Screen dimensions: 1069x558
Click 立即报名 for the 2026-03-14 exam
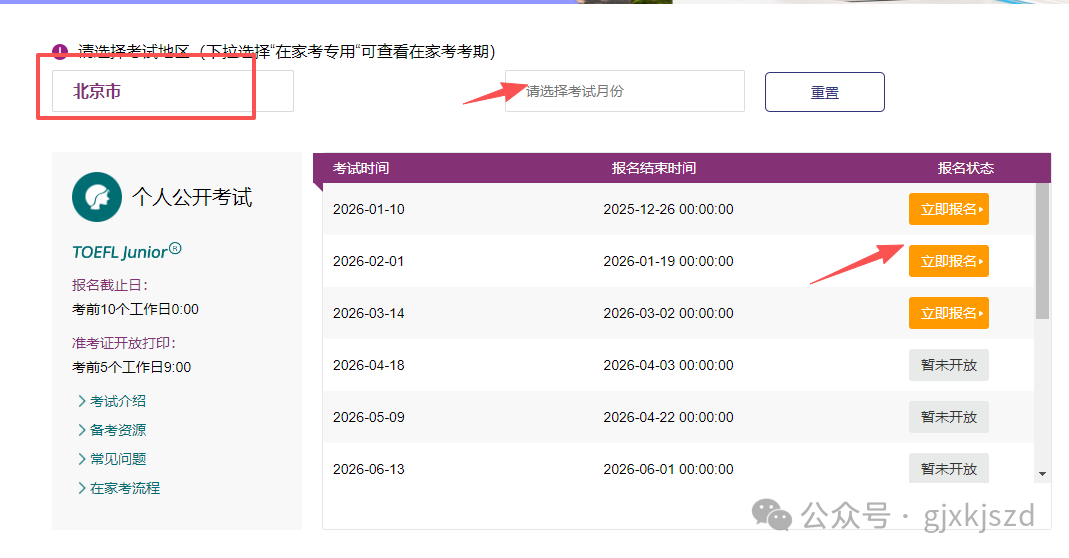coord(948,313)
